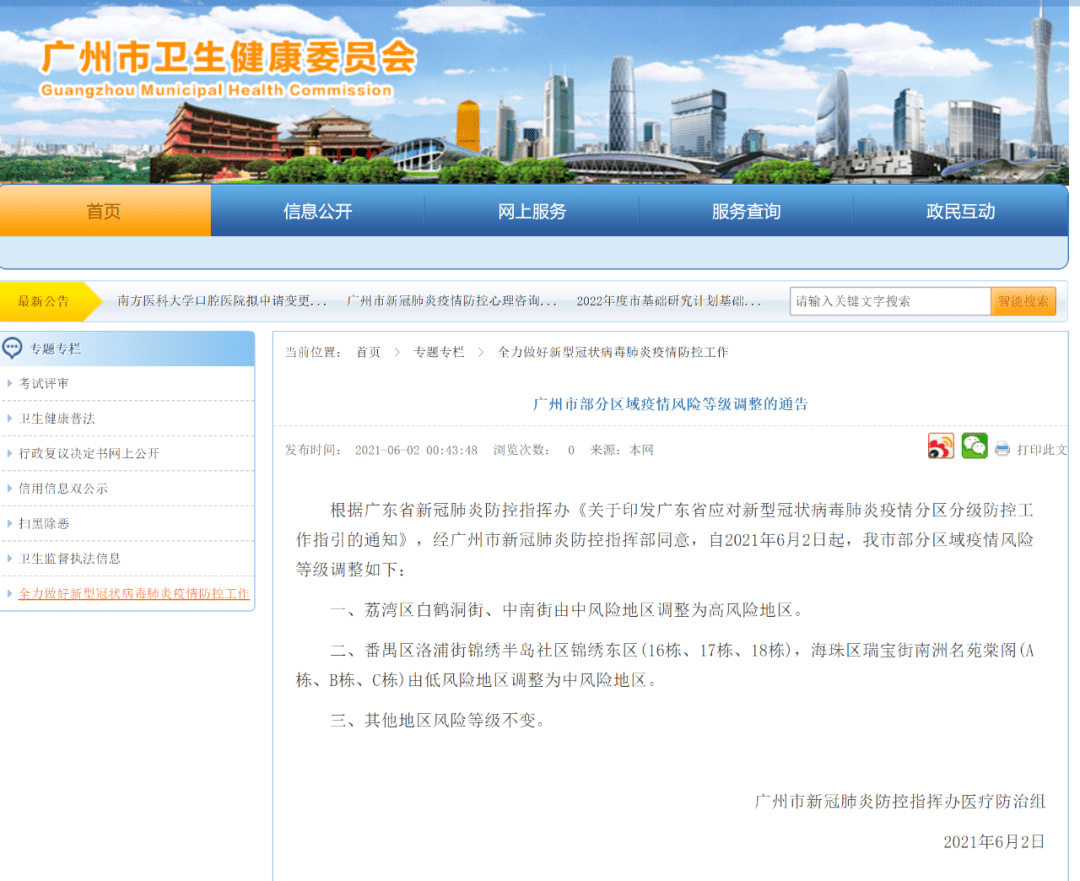Click the arrow badge beside 最新公告
This screenshot has width=1080, height=881.
point(88,299)
